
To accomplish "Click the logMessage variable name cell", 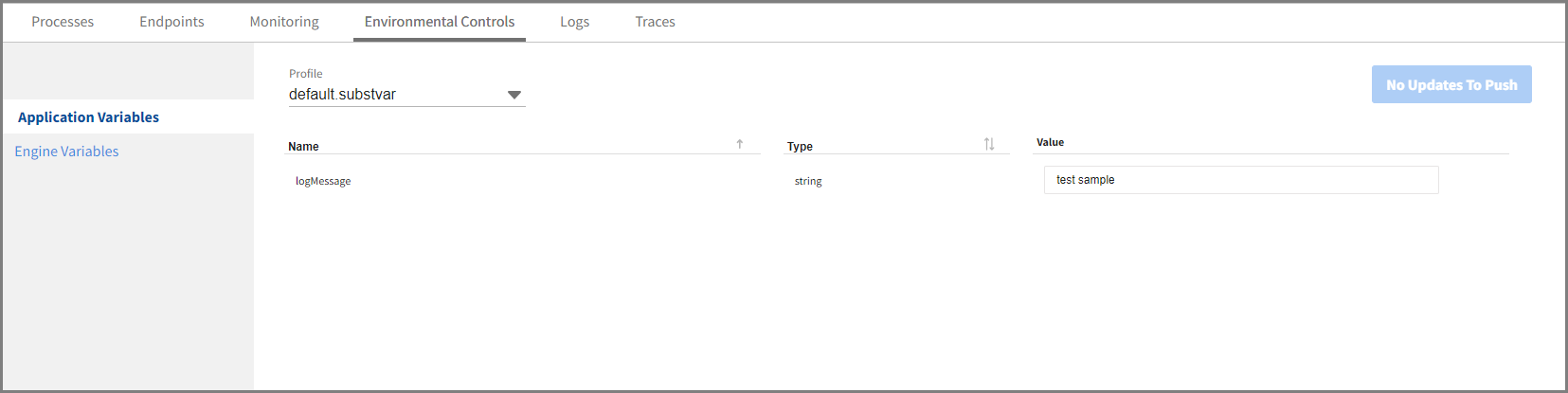I will coord(323,181).
